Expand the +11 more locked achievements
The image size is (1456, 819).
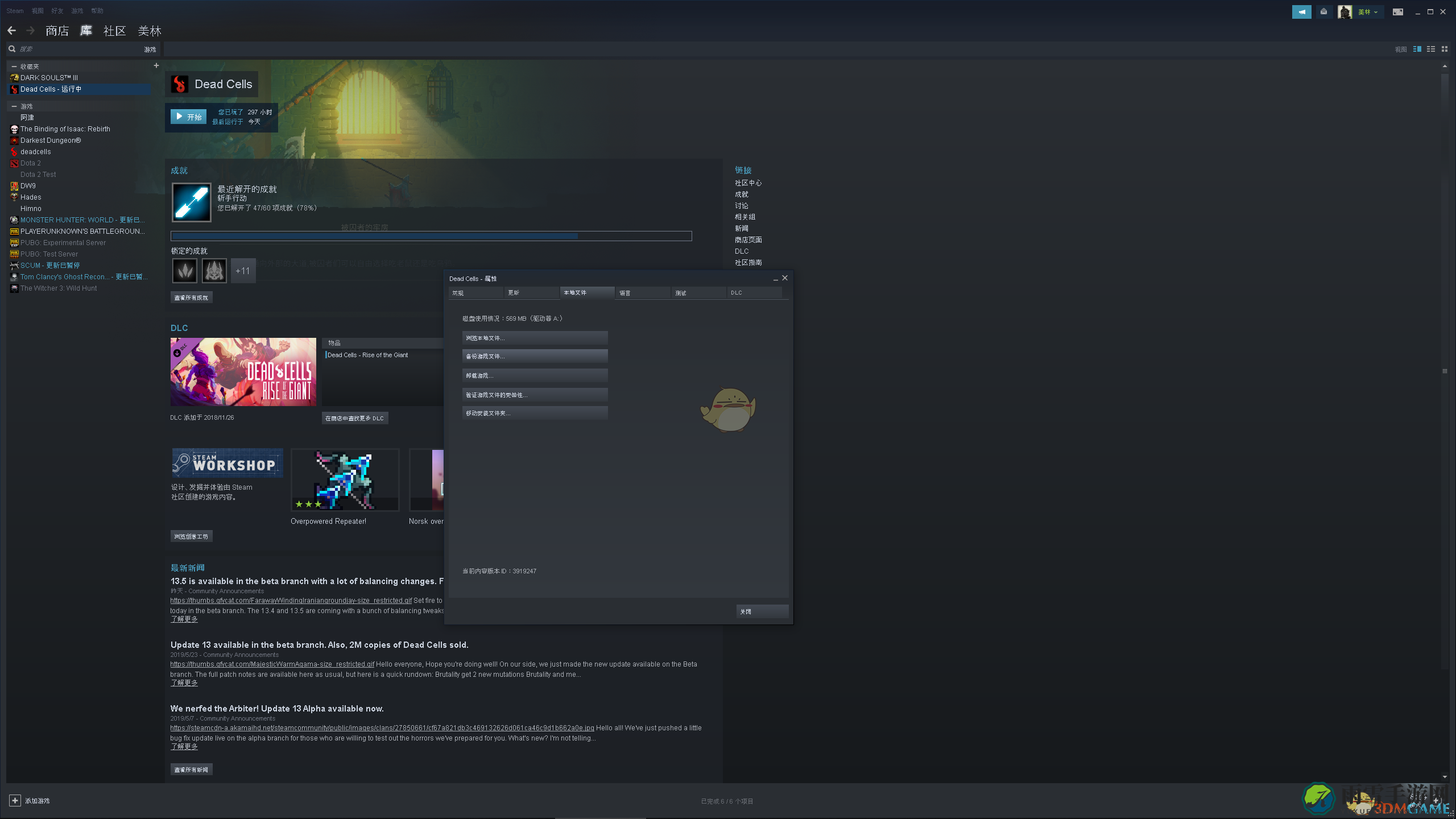(x=243, y=271)
